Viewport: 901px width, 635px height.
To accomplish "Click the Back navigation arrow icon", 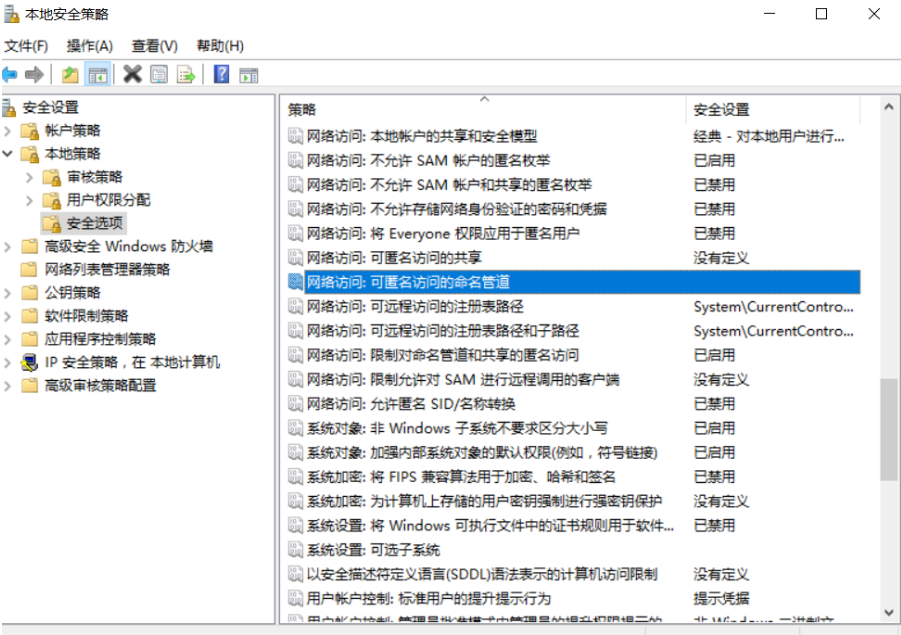I will pyautogui.click(x=9, y=73).
